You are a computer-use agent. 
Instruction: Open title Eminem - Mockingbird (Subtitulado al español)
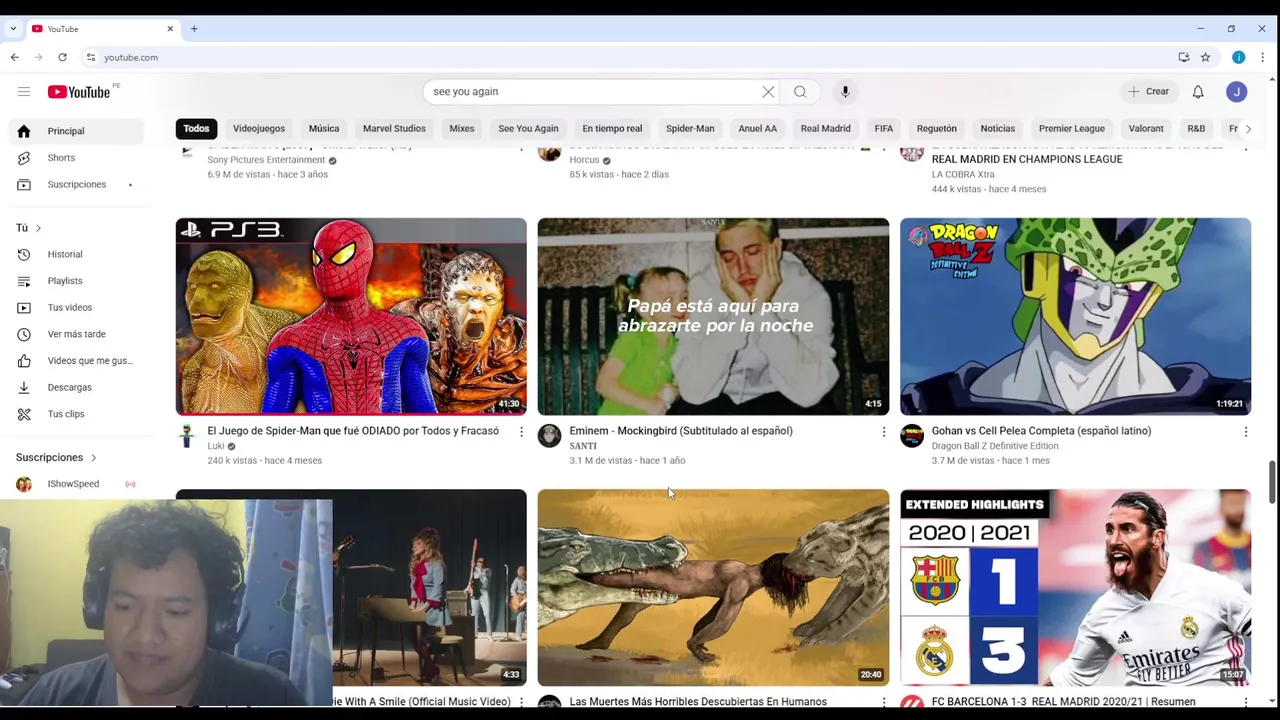tap(681, 431)
